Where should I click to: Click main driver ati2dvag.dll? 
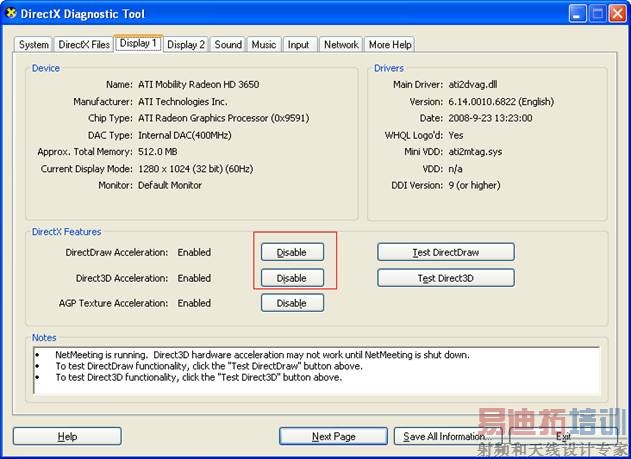[x=473, y=84]
